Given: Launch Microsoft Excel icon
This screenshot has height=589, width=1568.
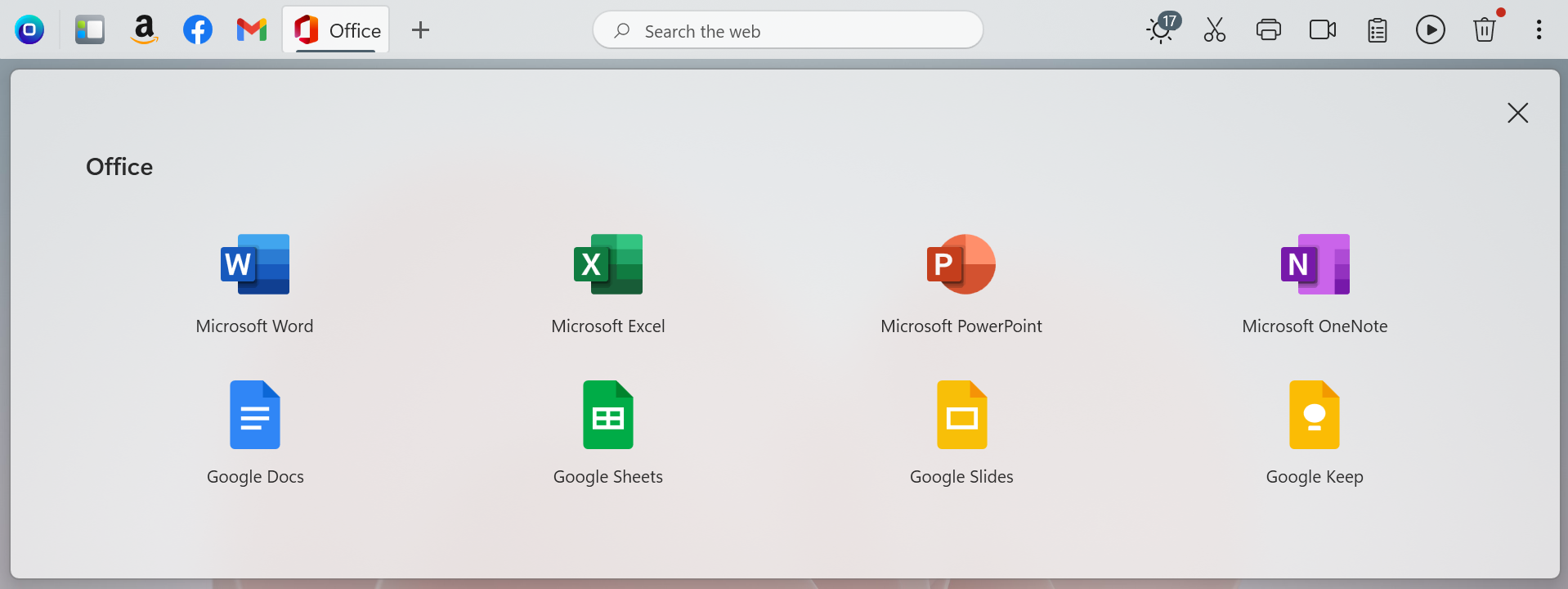Looking at the screenshot, I should coord(608,264).
